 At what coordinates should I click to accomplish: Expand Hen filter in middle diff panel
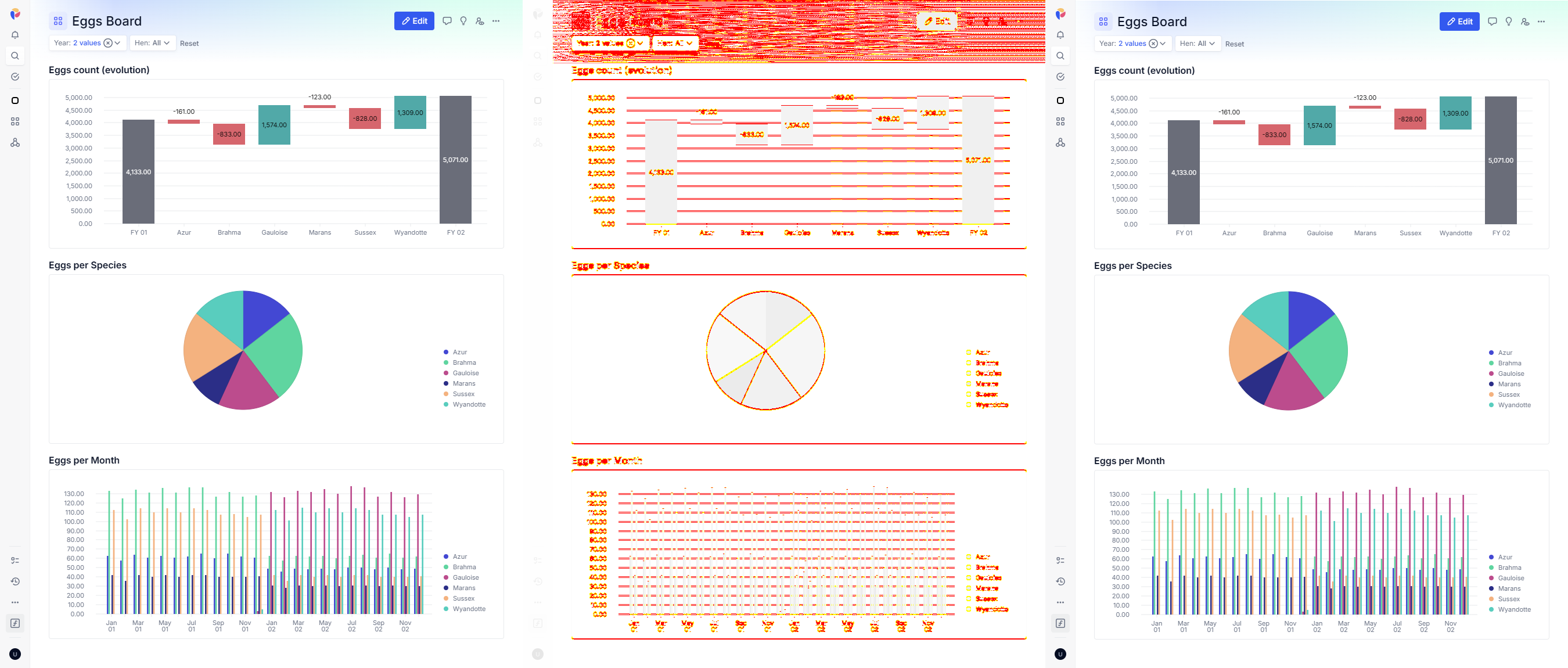(x=675, y=43)
